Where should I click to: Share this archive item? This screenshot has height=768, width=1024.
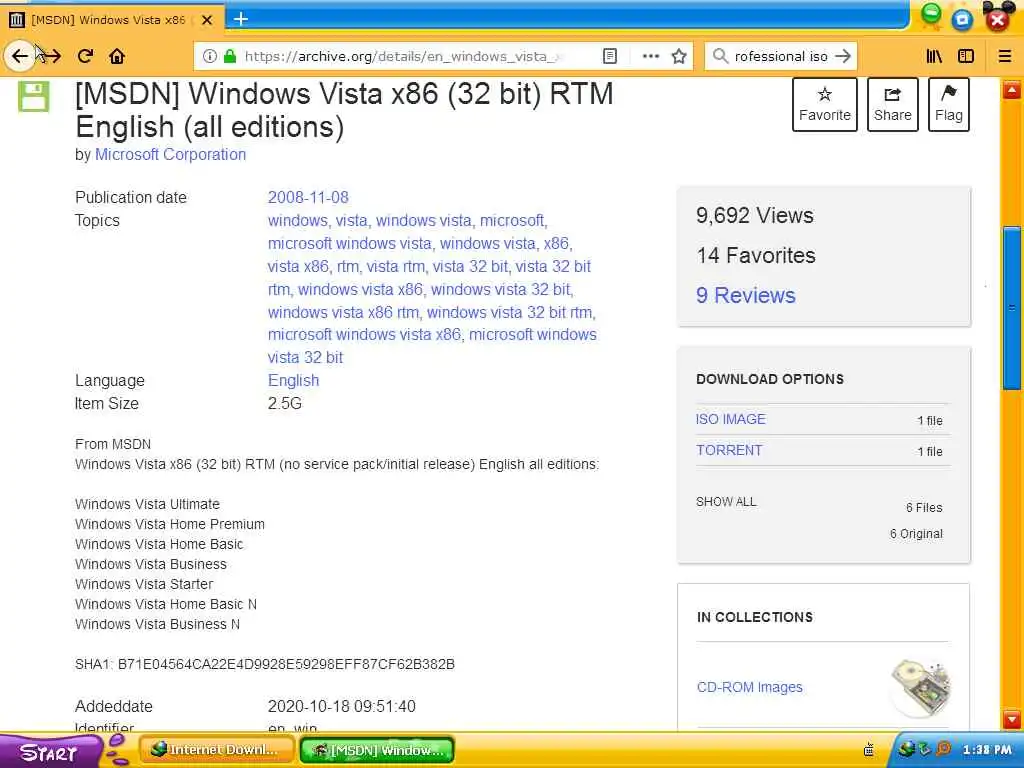pos(893,104)
